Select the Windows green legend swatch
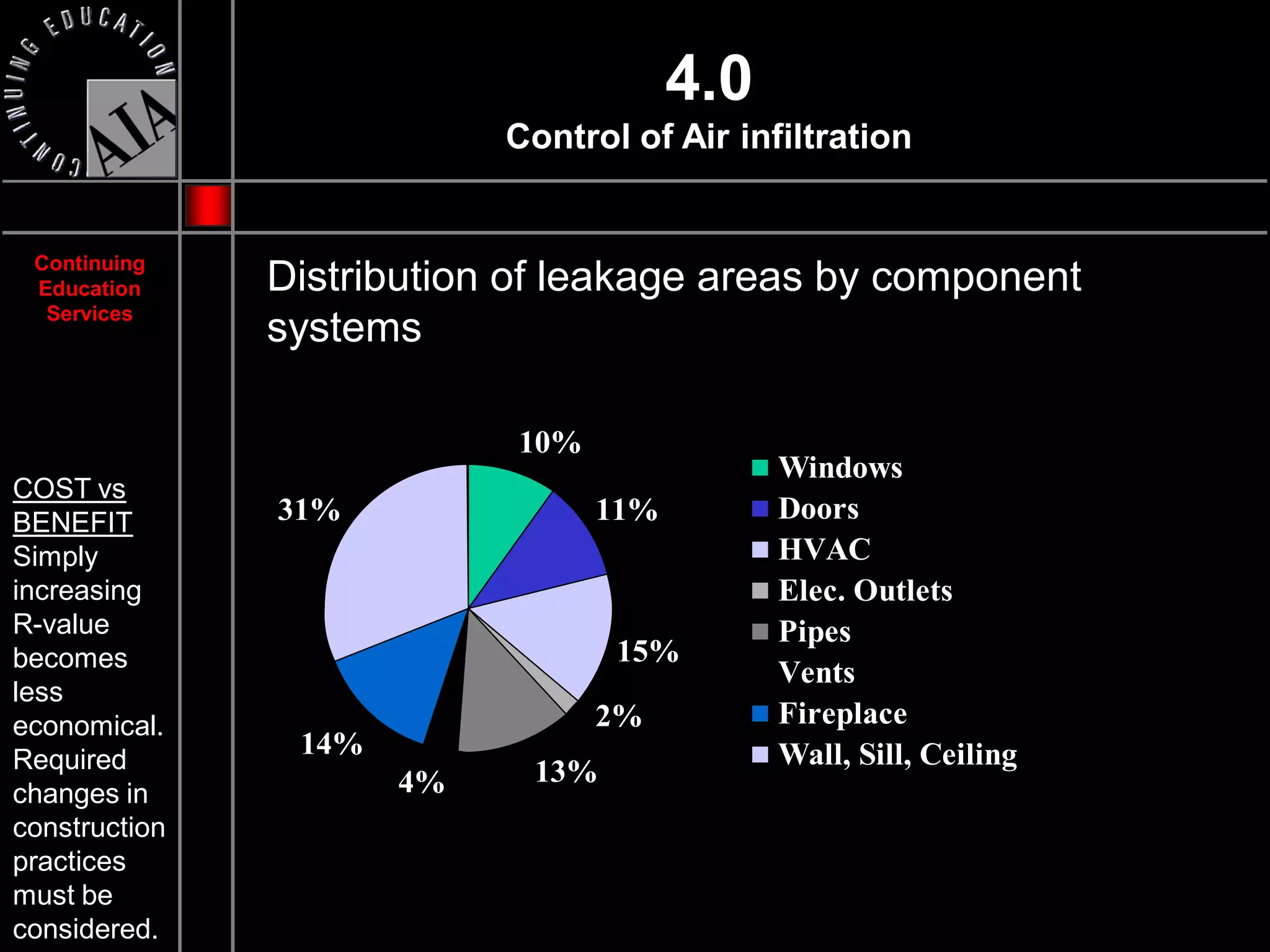 click(x=760, y=467)
